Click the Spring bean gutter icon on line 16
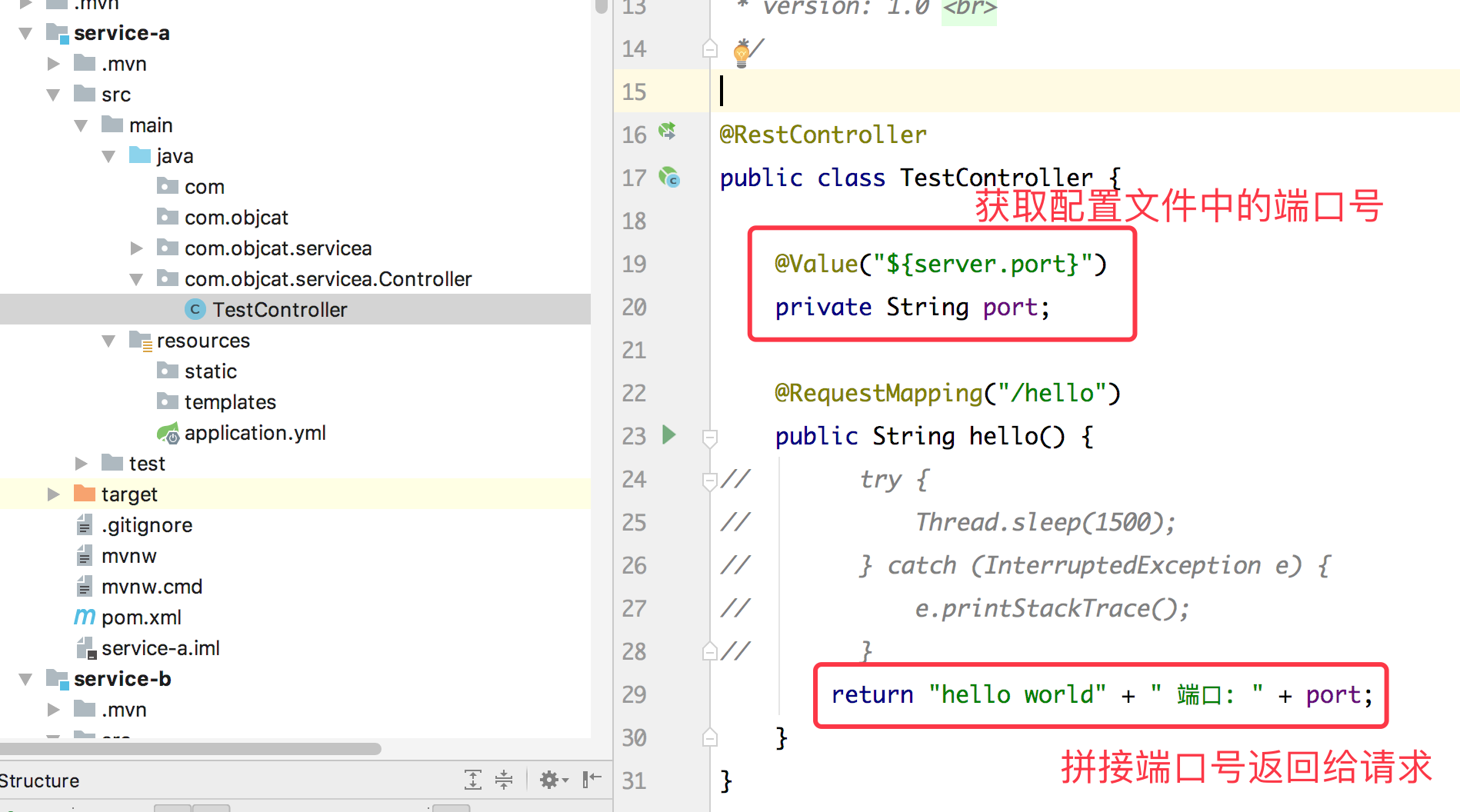This screenshot has height=812, width=1460. [x=668, y=131]
